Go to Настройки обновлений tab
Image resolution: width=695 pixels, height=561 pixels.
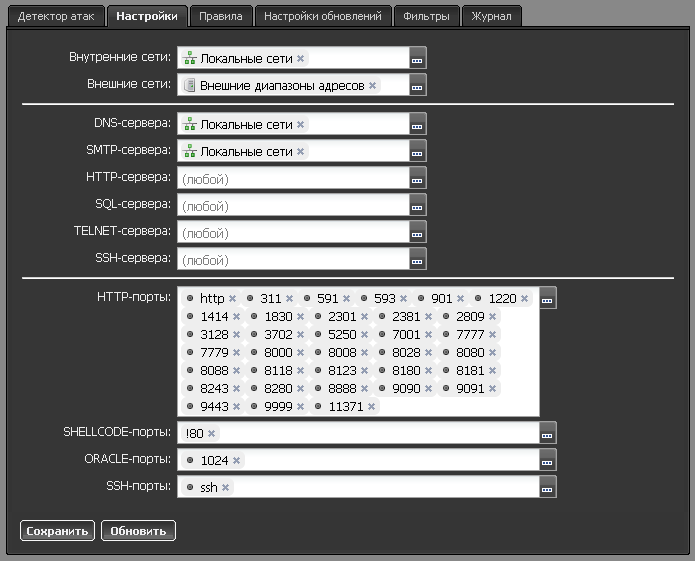pos(322,17)
